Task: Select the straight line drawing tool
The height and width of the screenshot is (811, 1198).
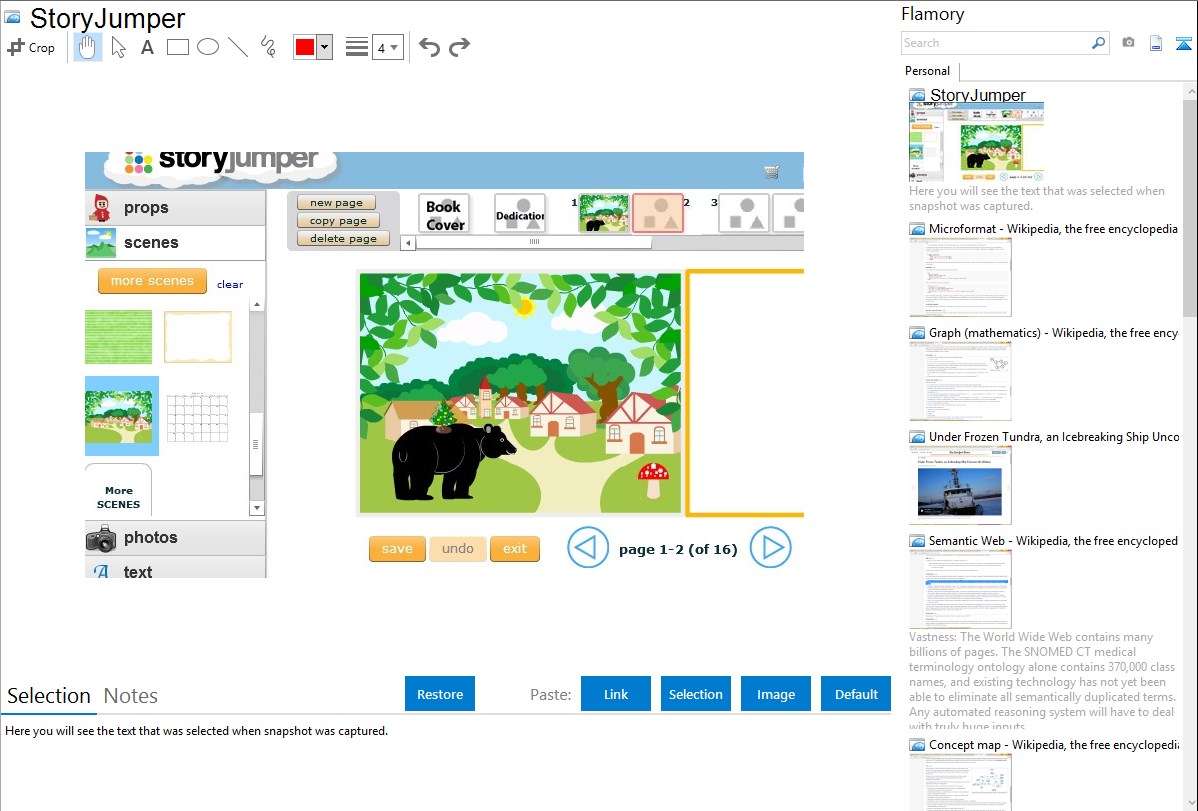Action: pyautogui.click(x=238, y=47)
